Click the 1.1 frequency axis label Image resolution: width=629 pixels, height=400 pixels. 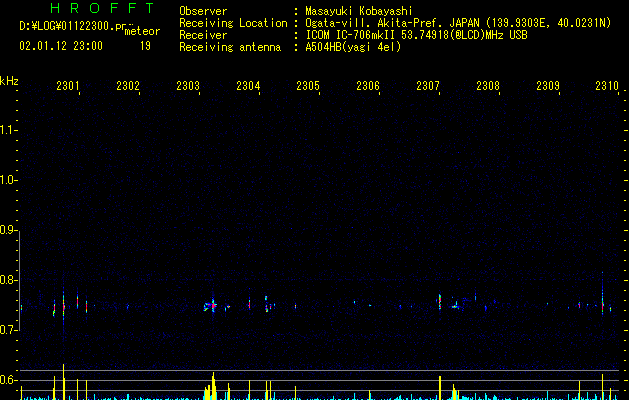tap(8, 130)
